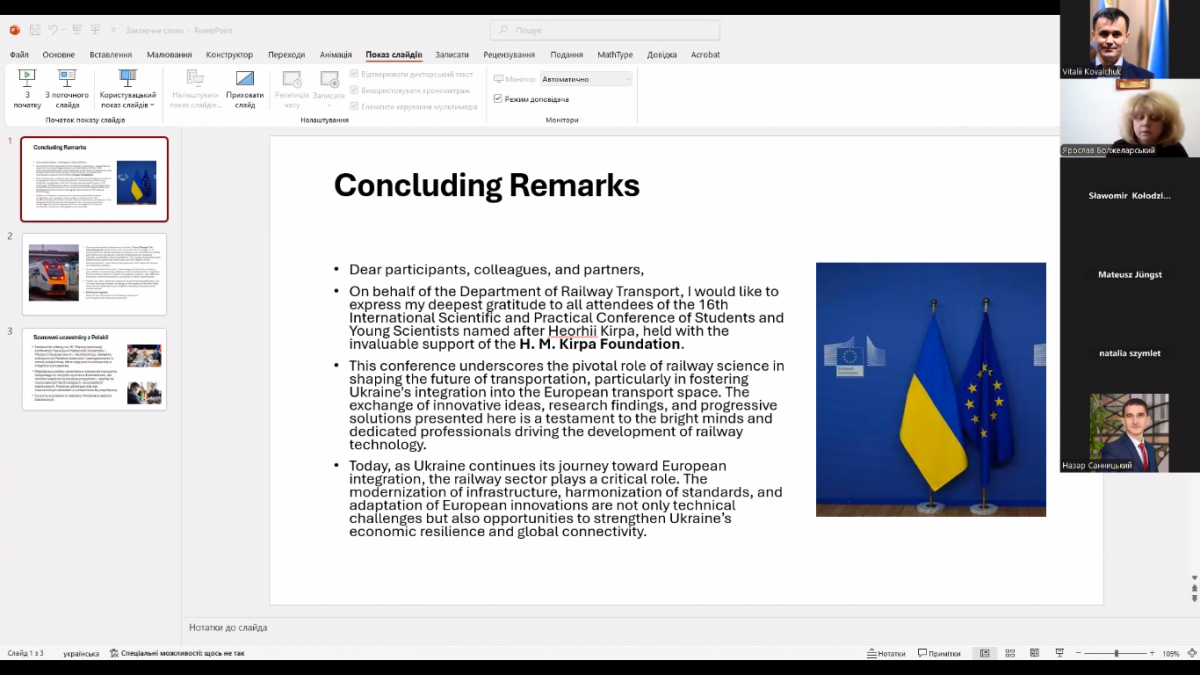The image size is (1200, 675).
Task: Click the Нотатки до слайда notes field
Action: point(228,628)
